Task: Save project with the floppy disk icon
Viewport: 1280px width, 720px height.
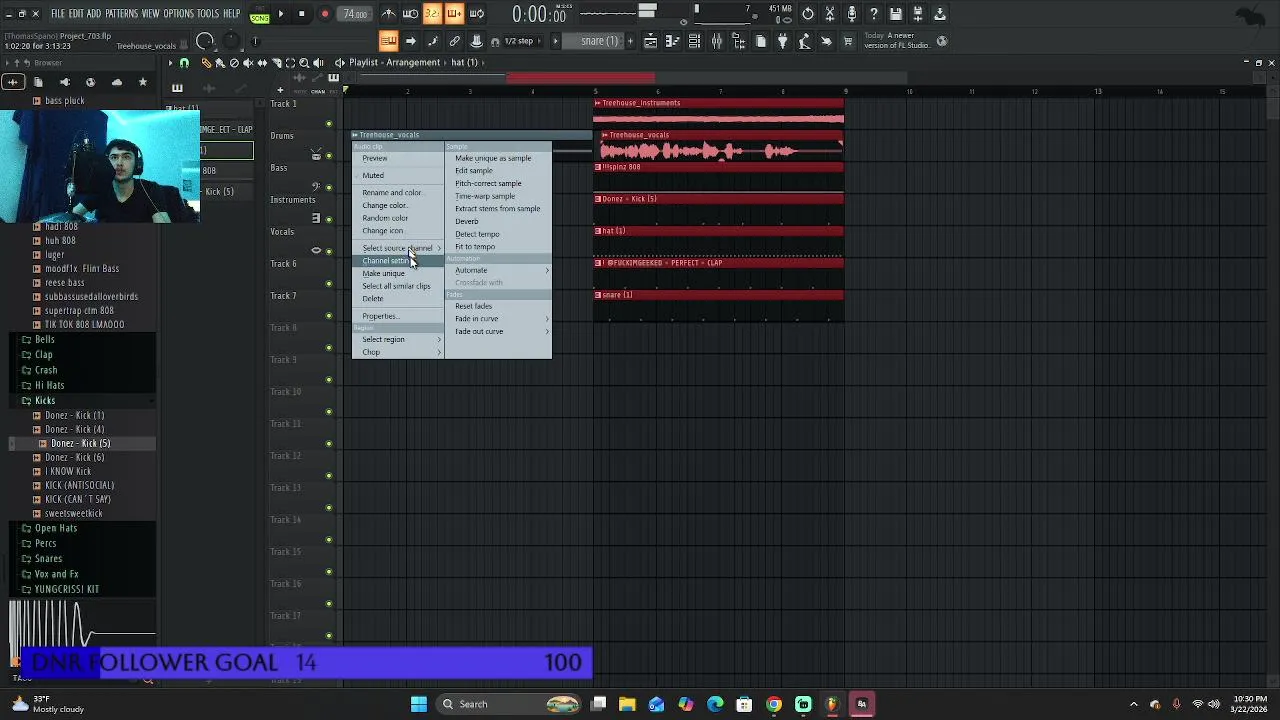Action: [x=896, y=14]
